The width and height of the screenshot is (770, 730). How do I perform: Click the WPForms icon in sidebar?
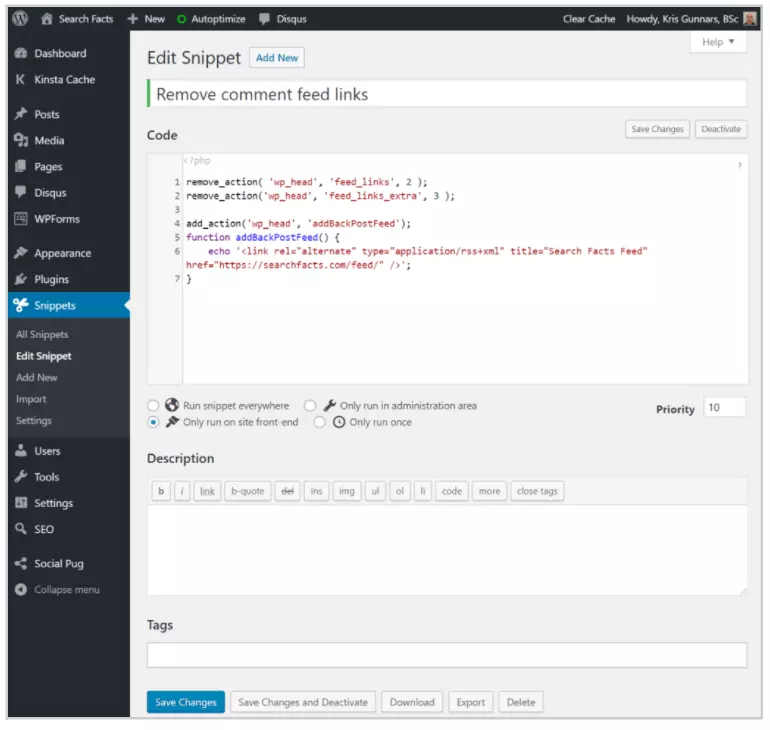tap(21, 218)
